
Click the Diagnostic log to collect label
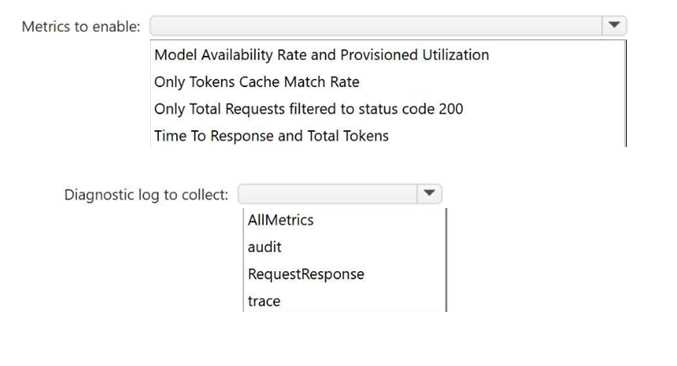coord(146,195)
